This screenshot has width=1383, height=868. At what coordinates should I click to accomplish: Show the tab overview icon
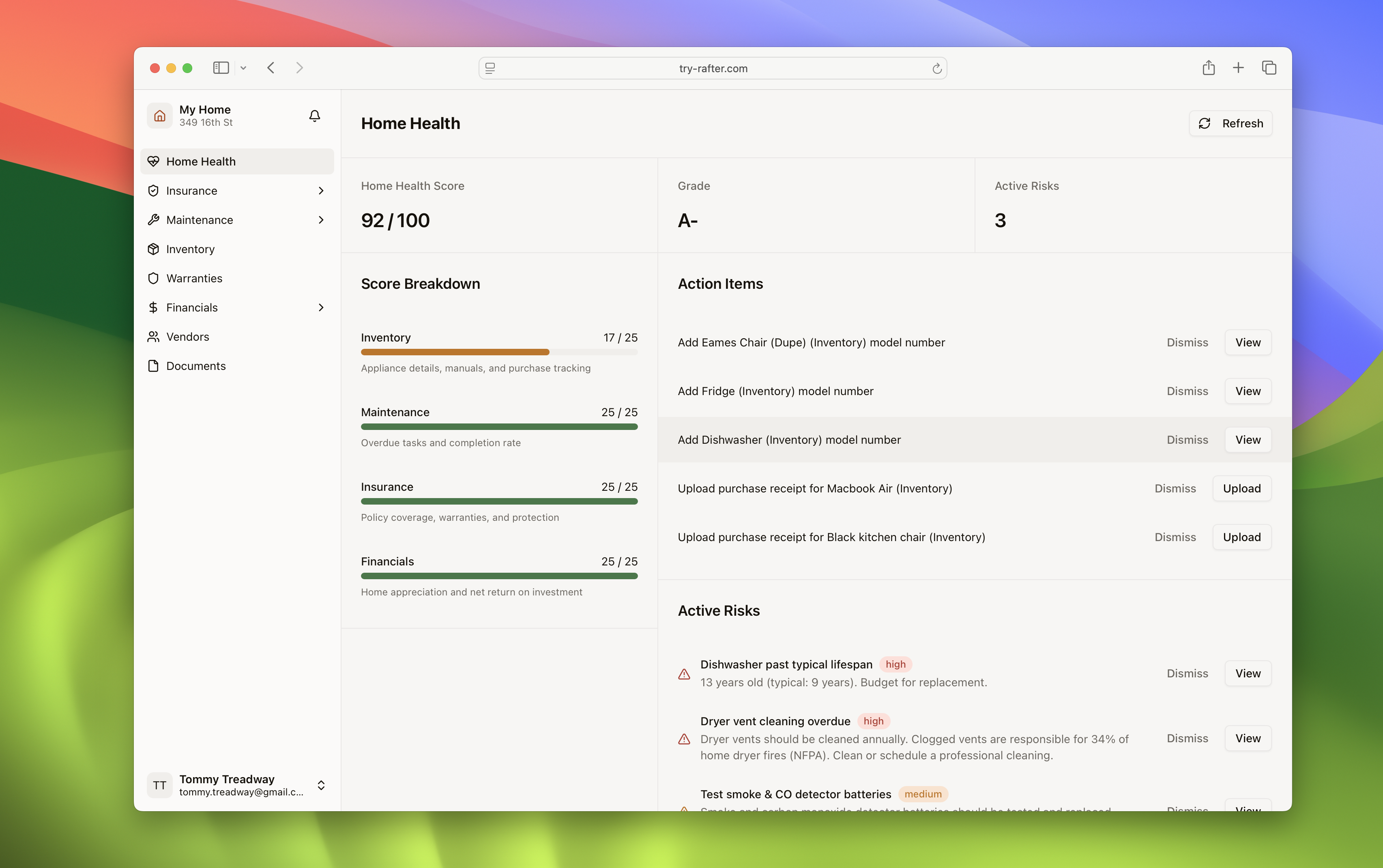pos(1269,68)
